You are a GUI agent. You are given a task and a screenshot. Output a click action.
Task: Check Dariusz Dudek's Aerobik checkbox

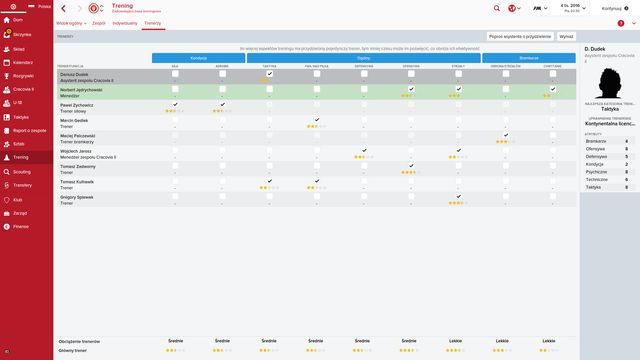pos(222,74)
